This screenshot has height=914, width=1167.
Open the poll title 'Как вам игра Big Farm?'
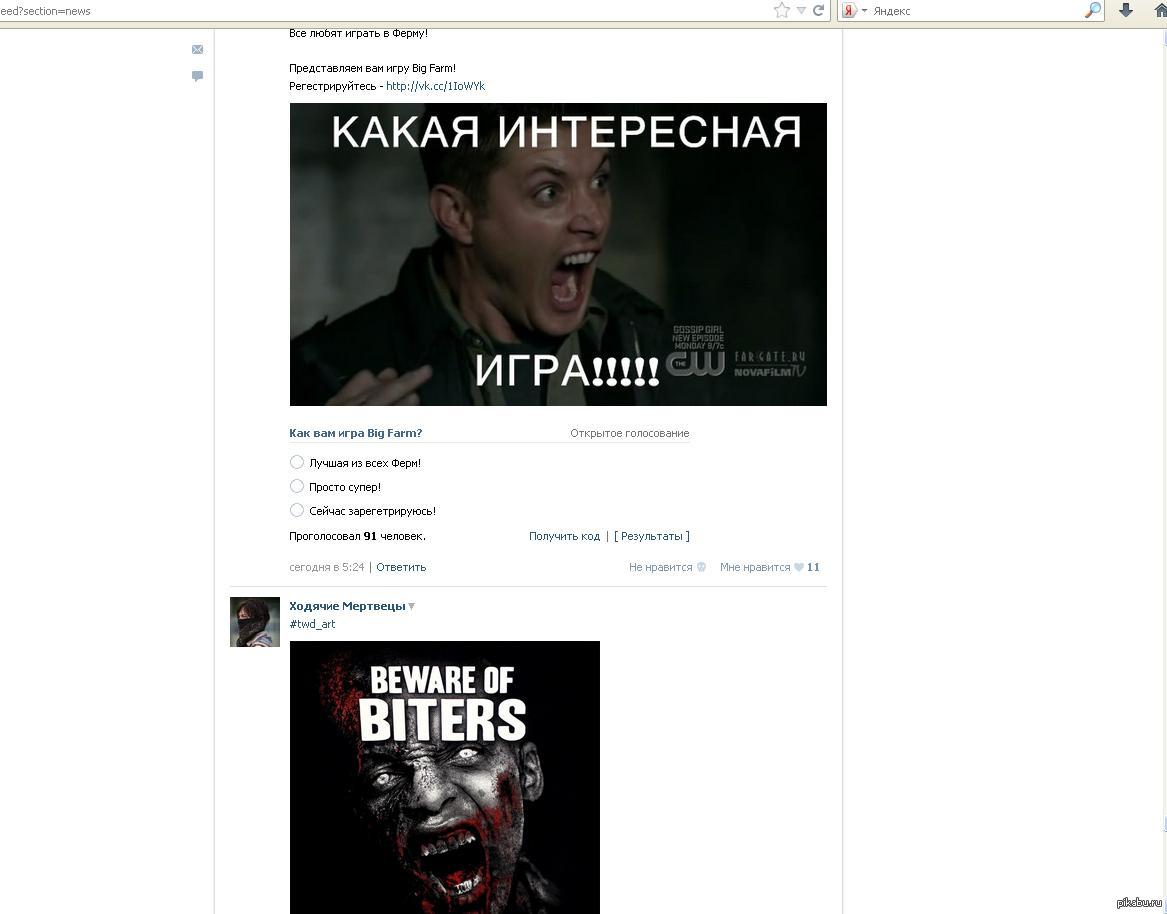[x=356, y=433]
